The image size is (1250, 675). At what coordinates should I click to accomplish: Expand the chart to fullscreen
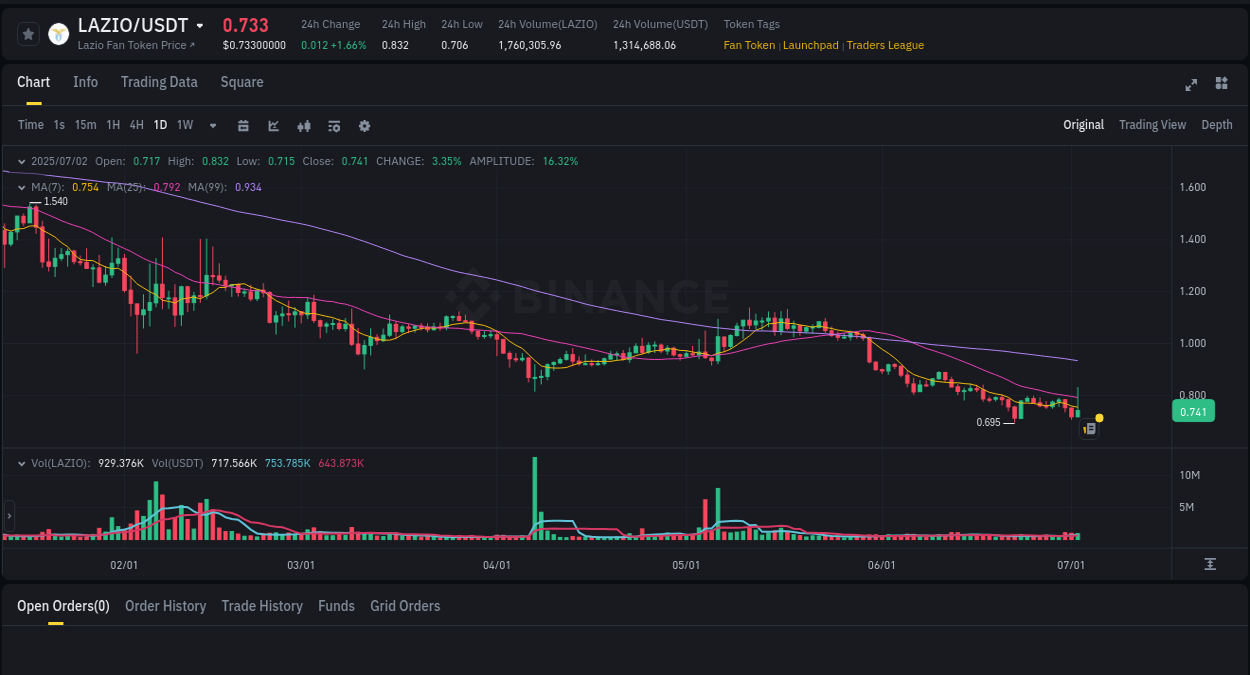click(x=1191, y=85)
